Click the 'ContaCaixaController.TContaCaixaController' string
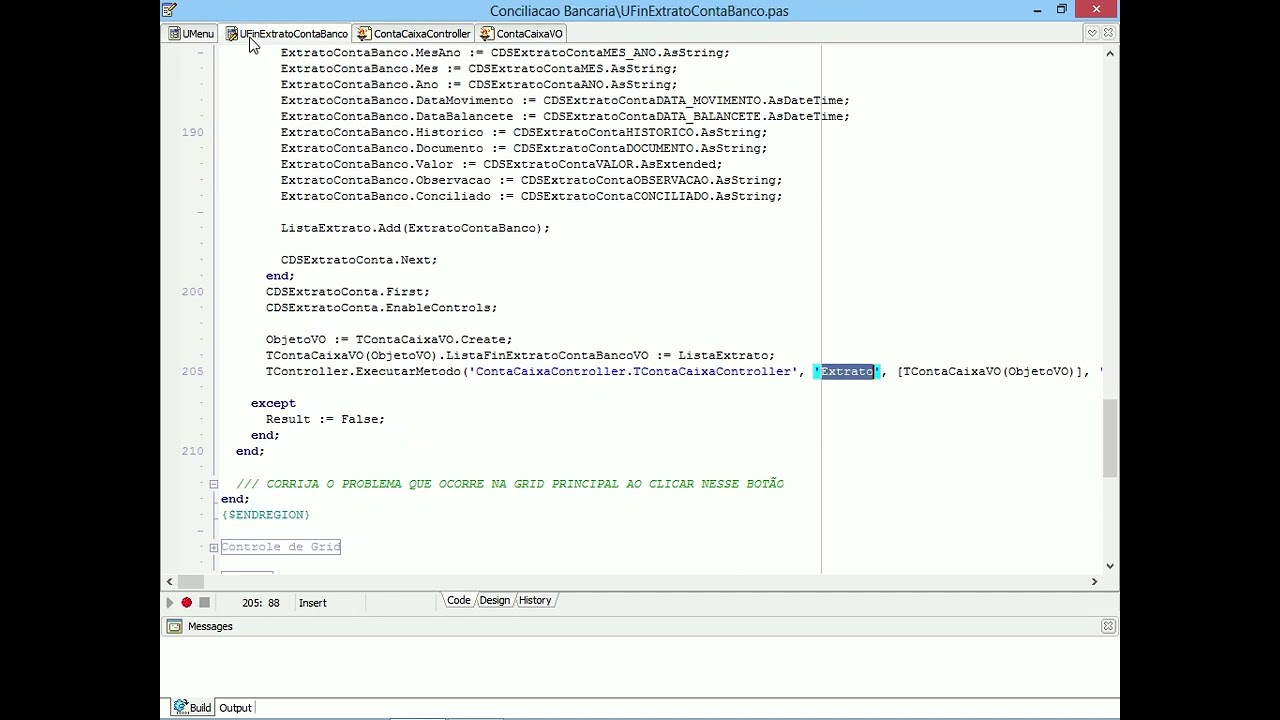 (632, 371)
